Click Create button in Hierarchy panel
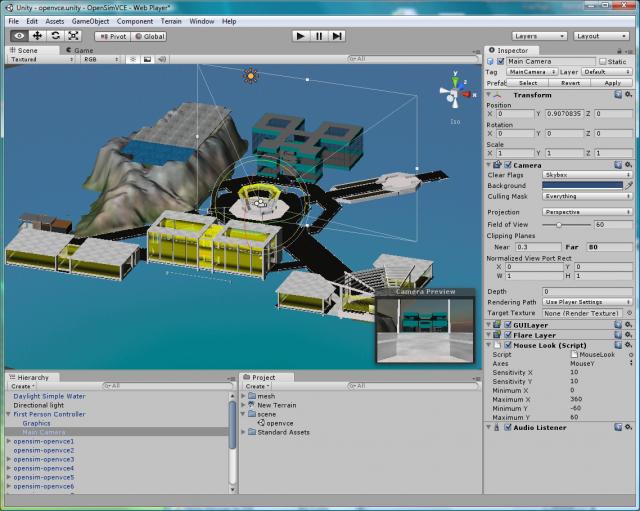This screenshot has width=640, height=511. (x=22, y=386)
